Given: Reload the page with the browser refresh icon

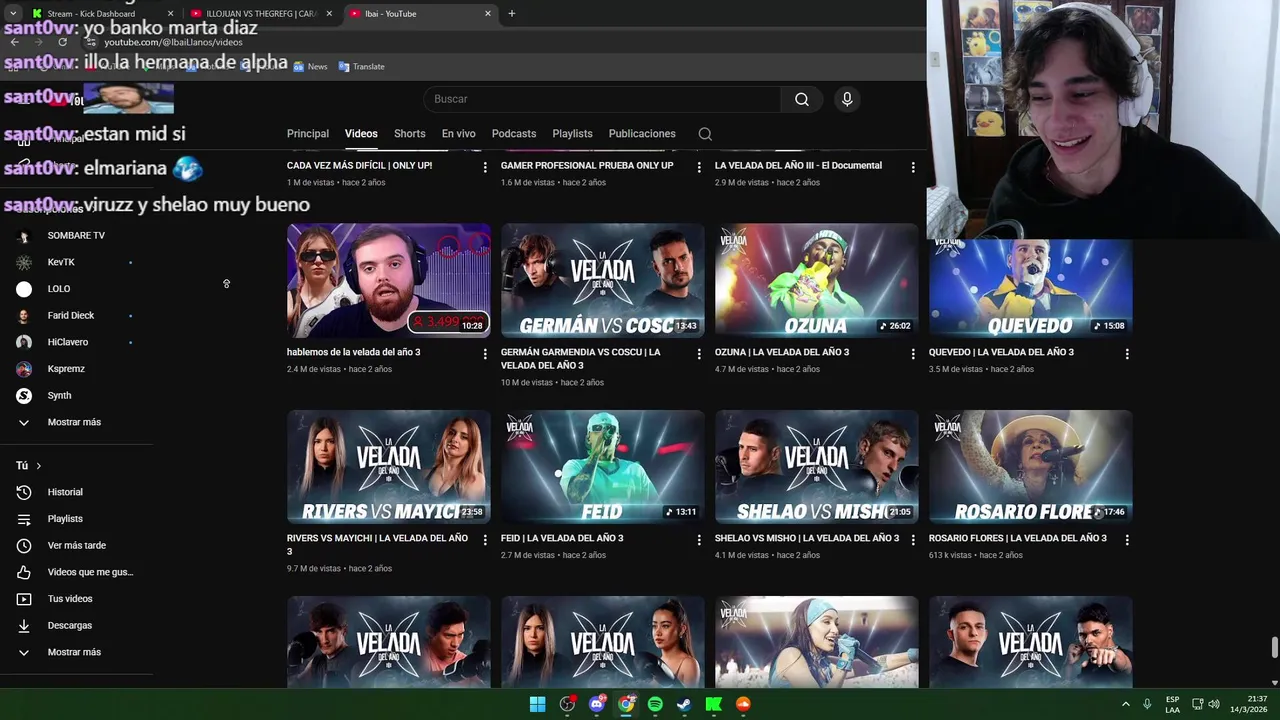Looking at the screenshot, I should [x=62, y=42].
